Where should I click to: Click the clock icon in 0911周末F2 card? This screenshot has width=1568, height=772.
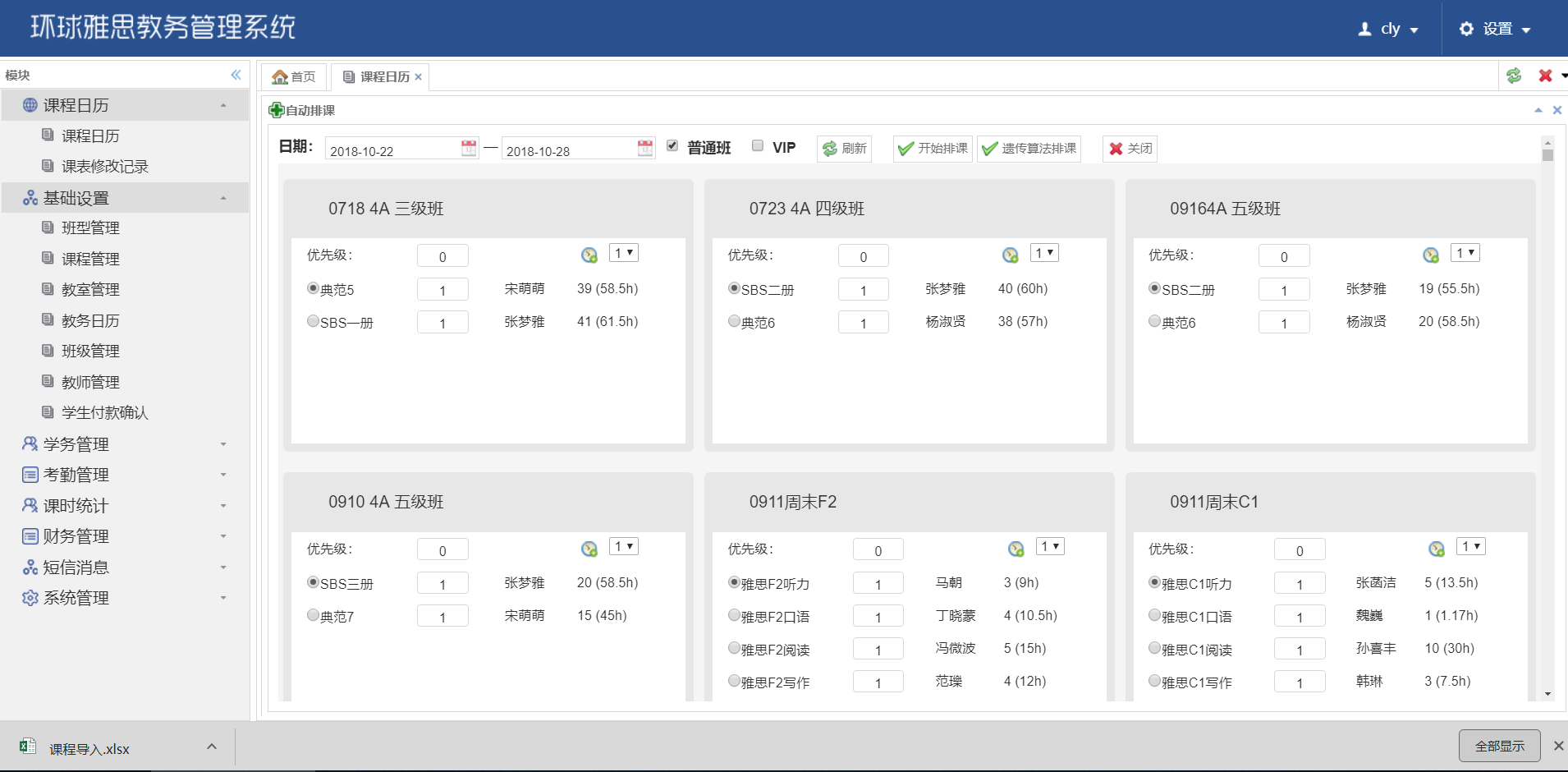click(1016, 549)
